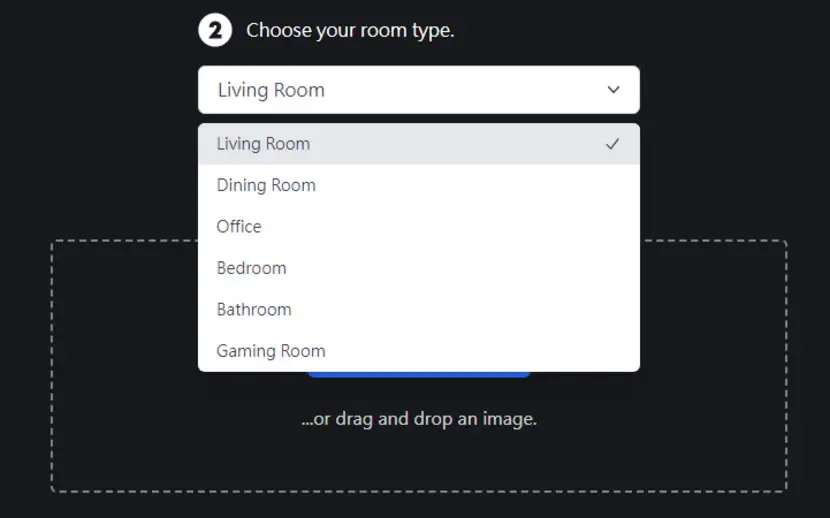The image size is (830, 518).
Task: Collapse the room type combo box
Action: tap(419, 89)
